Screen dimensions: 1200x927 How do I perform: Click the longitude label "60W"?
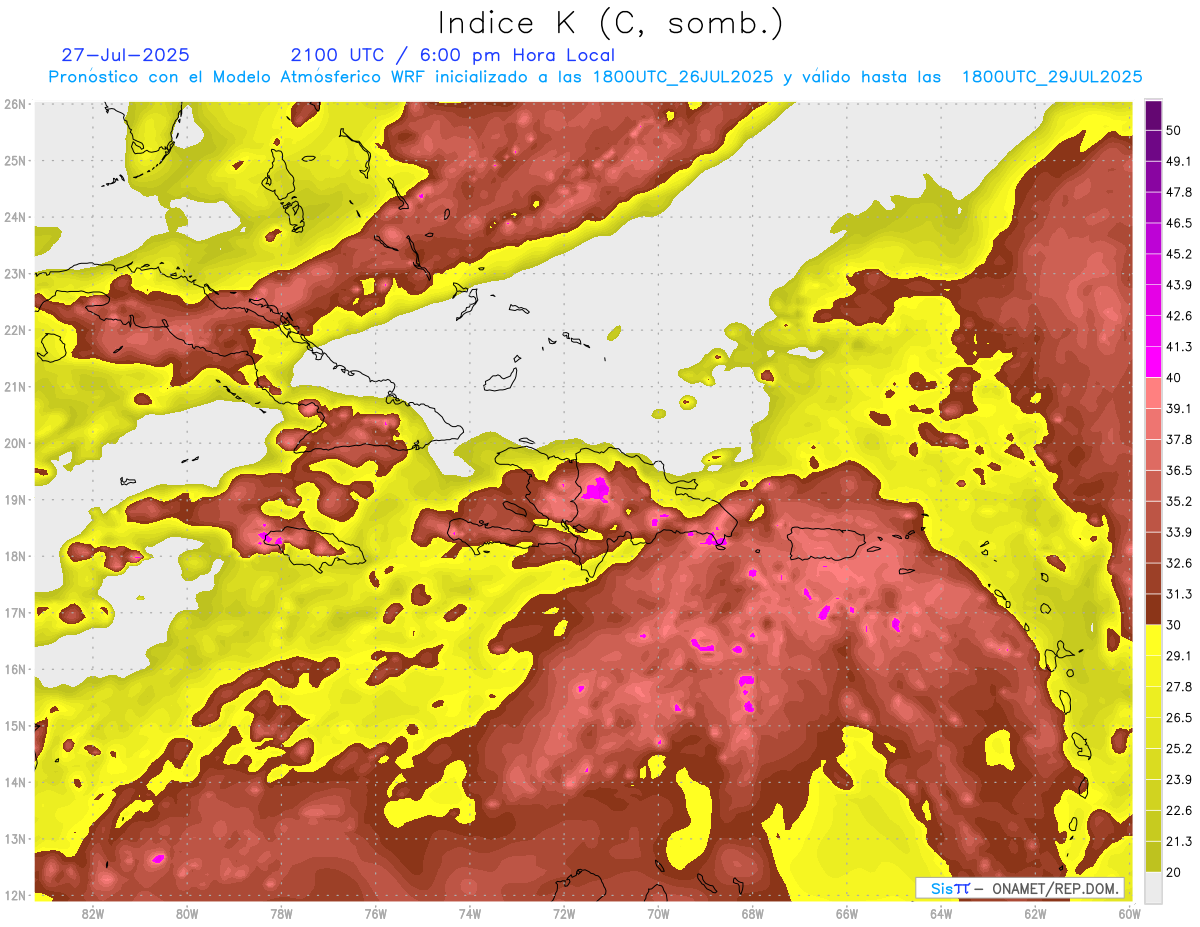pyautogui.click(x=1129, y=913)
